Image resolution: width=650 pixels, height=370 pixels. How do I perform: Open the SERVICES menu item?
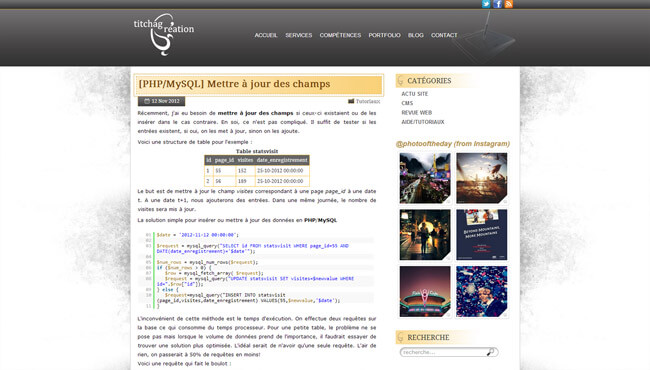pos(298,35)
